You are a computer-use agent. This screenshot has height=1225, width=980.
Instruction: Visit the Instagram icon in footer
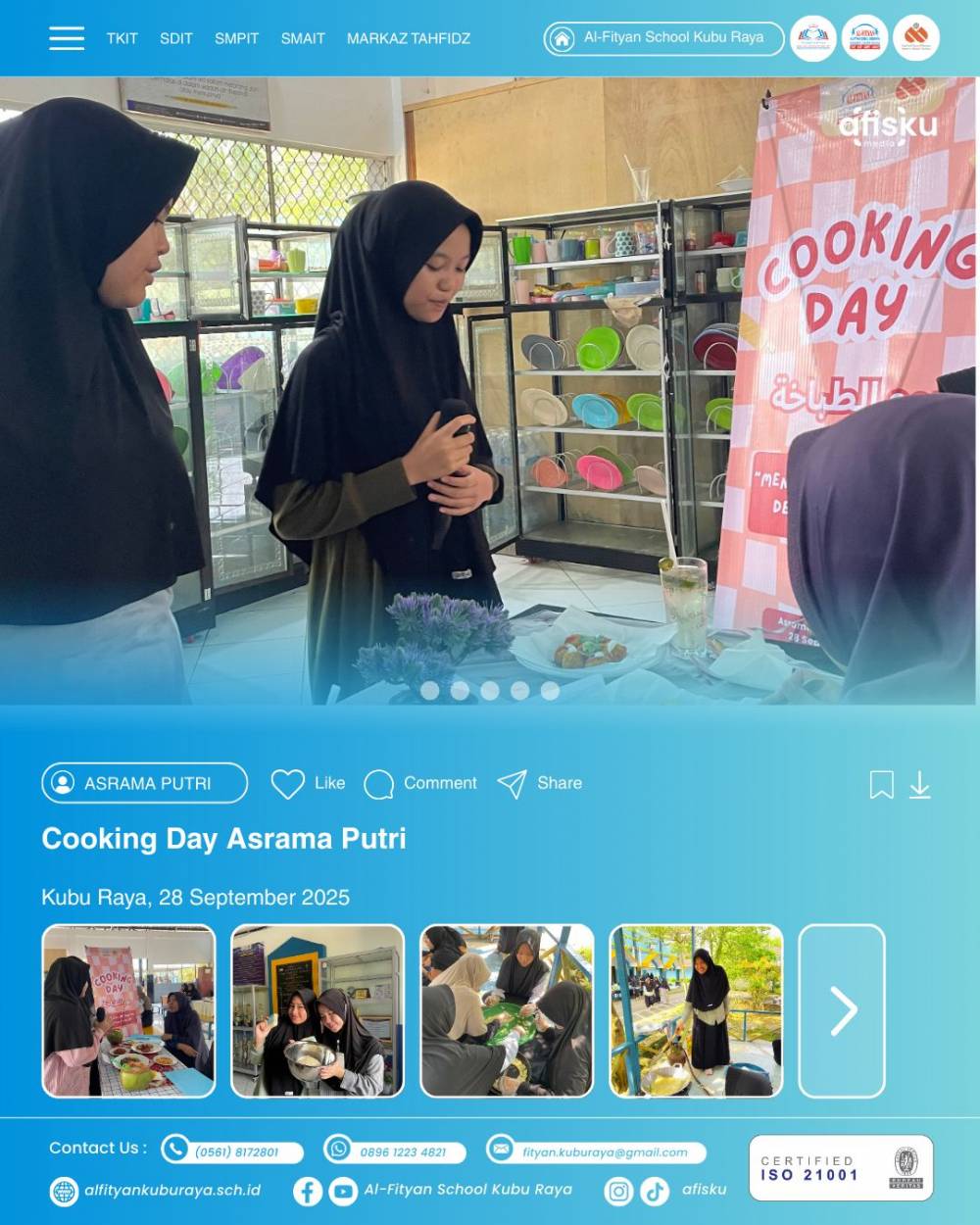[x=619, y=1192]
